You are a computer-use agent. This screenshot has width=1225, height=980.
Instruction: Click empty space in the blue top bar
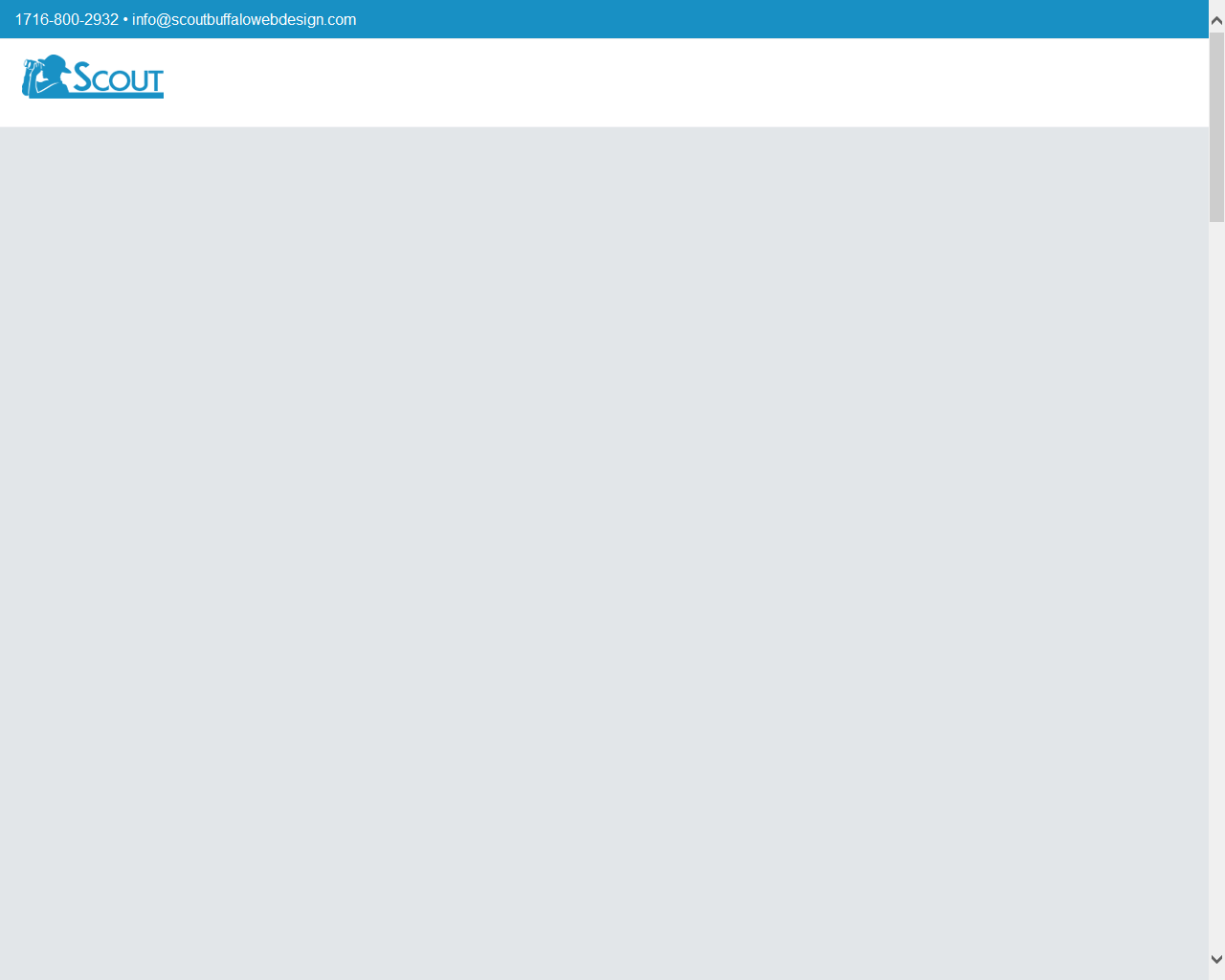[766, 19]
